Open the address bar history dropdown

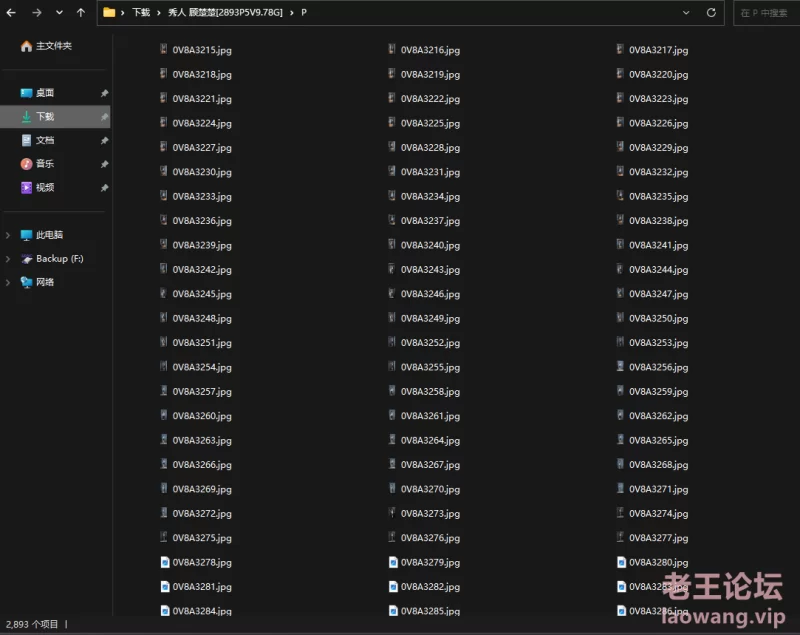(686, 13)
